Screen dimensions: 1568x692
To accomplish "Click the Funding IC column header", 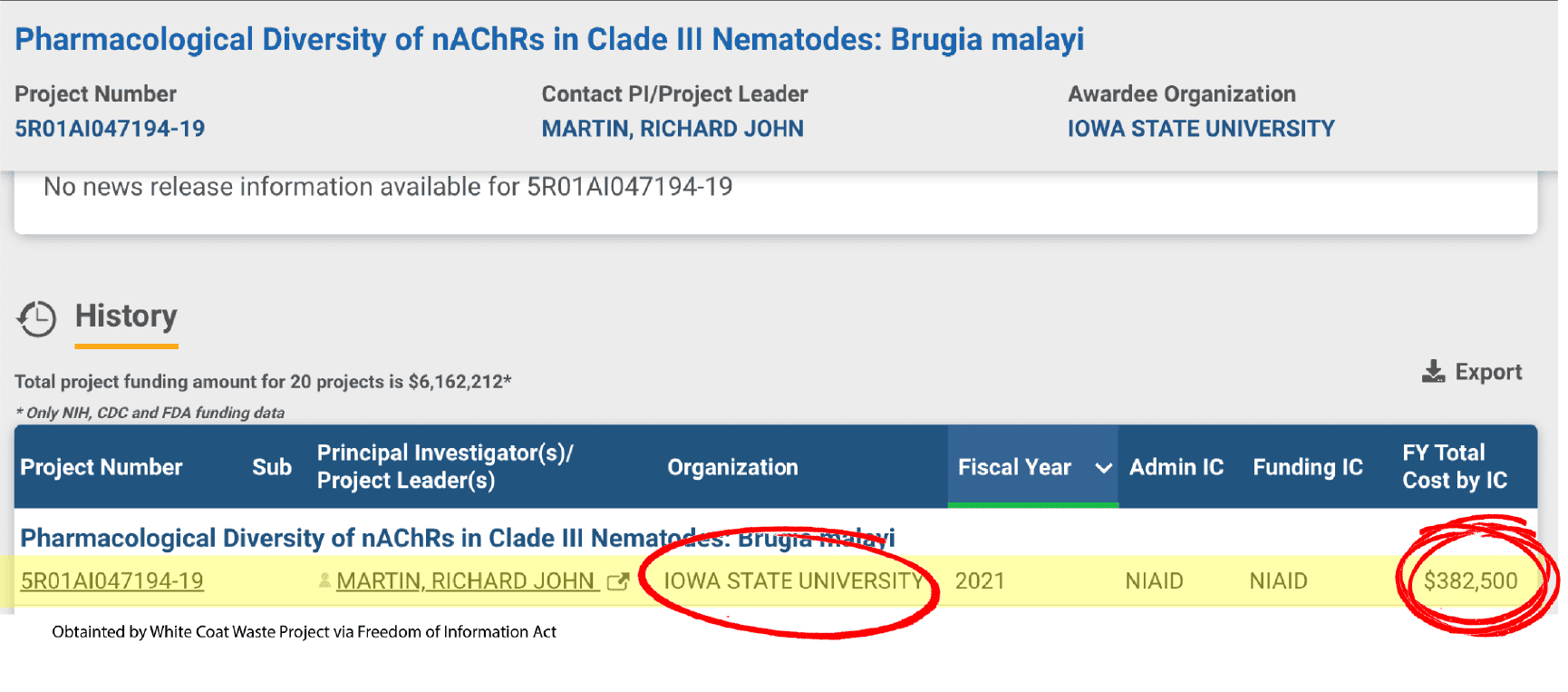I will [1307, 467].
